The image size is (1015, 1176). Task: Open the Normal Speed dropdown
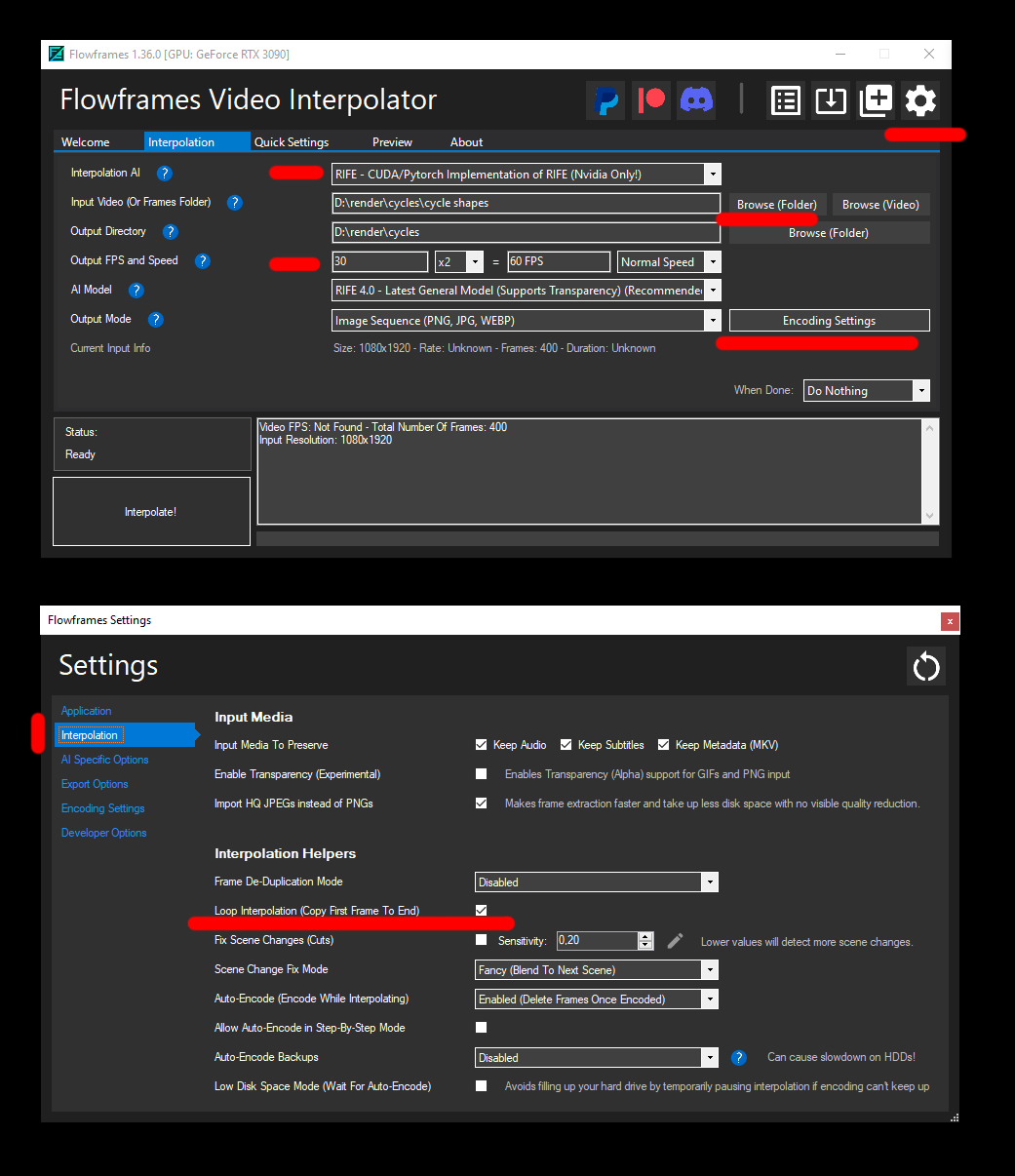tap(669, 261)
